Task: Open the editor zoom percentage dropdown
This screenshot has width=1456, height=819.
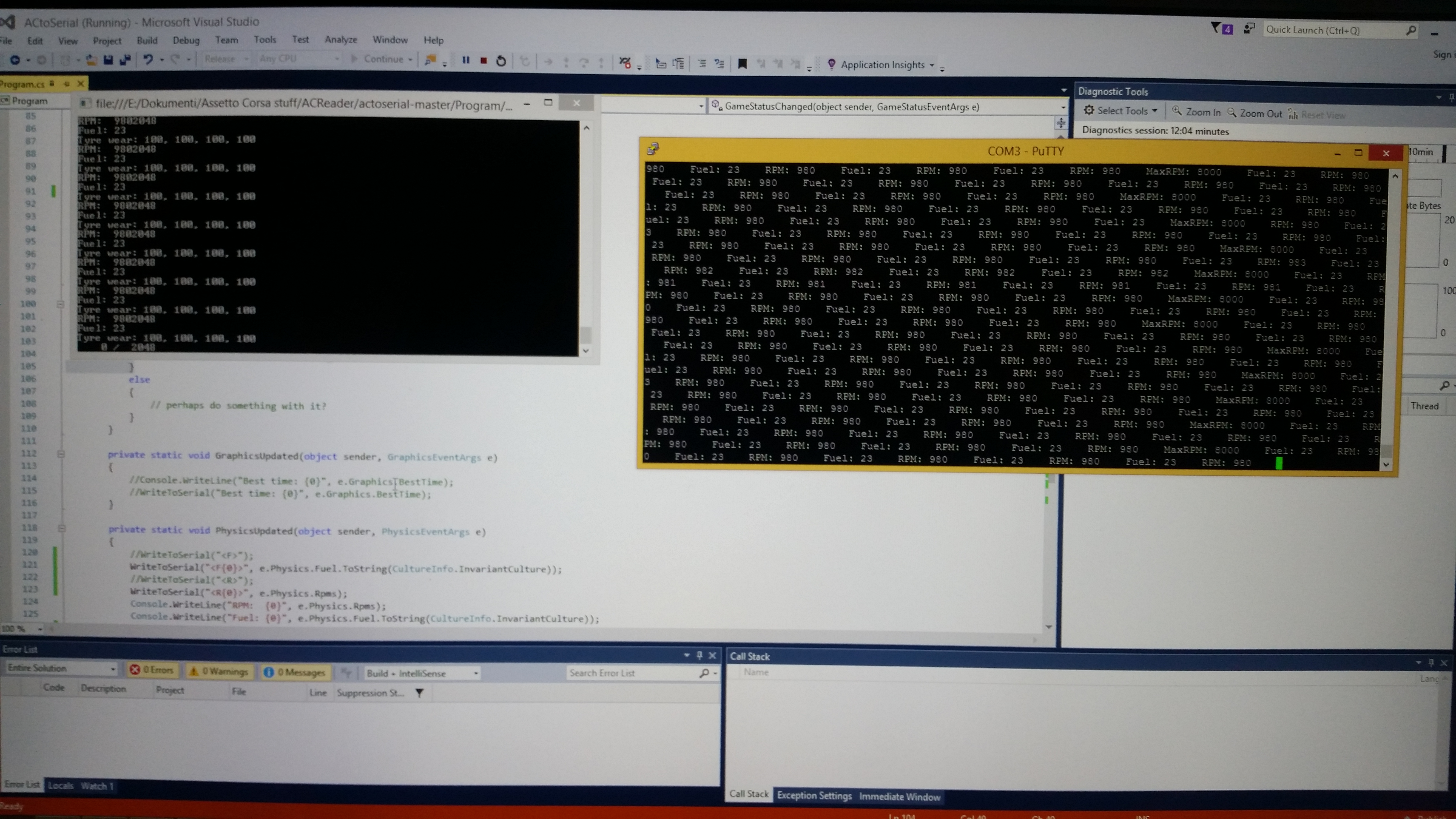Action: click(x=39, y=629)
